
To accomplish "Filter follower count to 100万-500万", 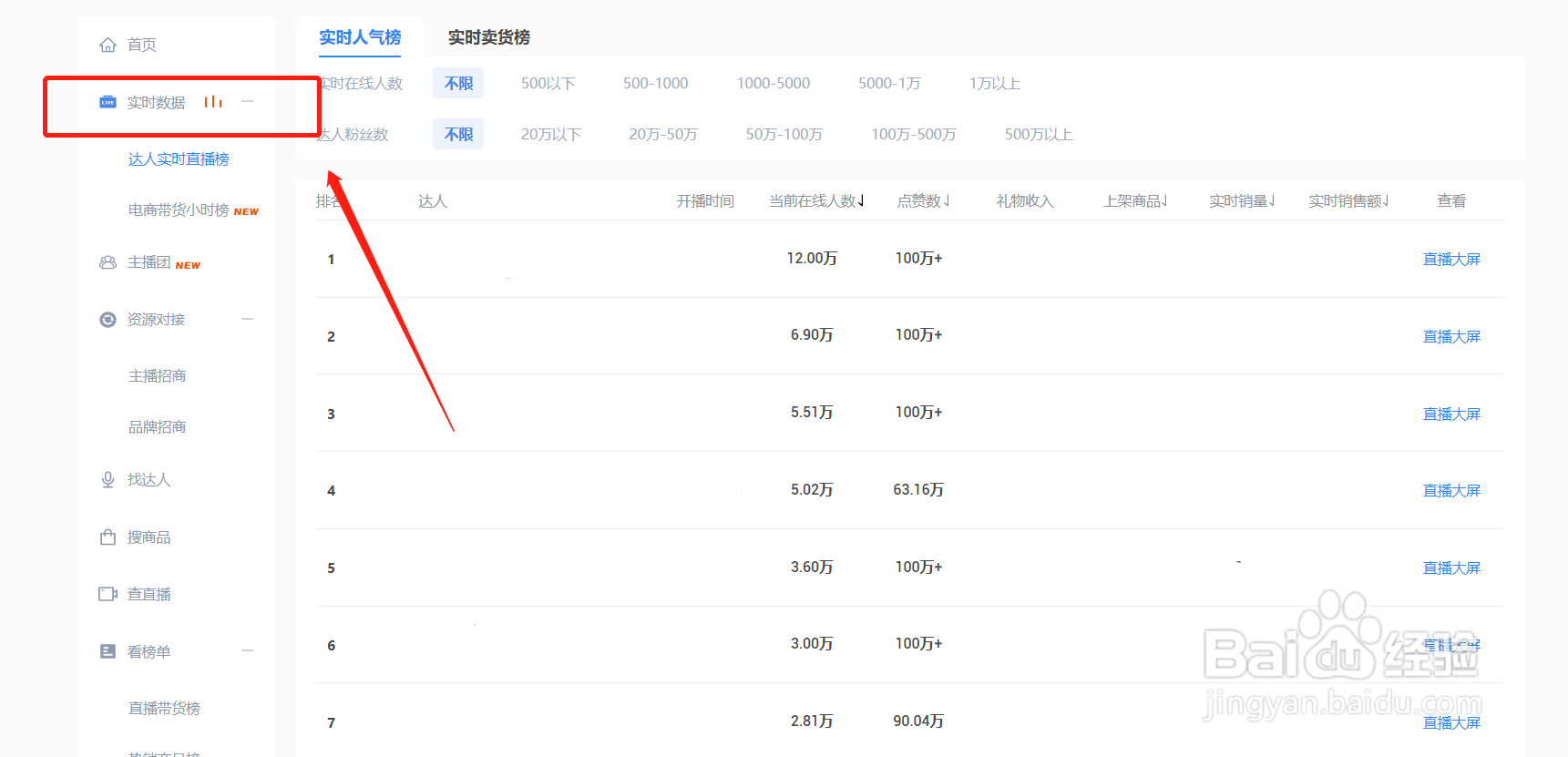I will (x=914, y=134).
